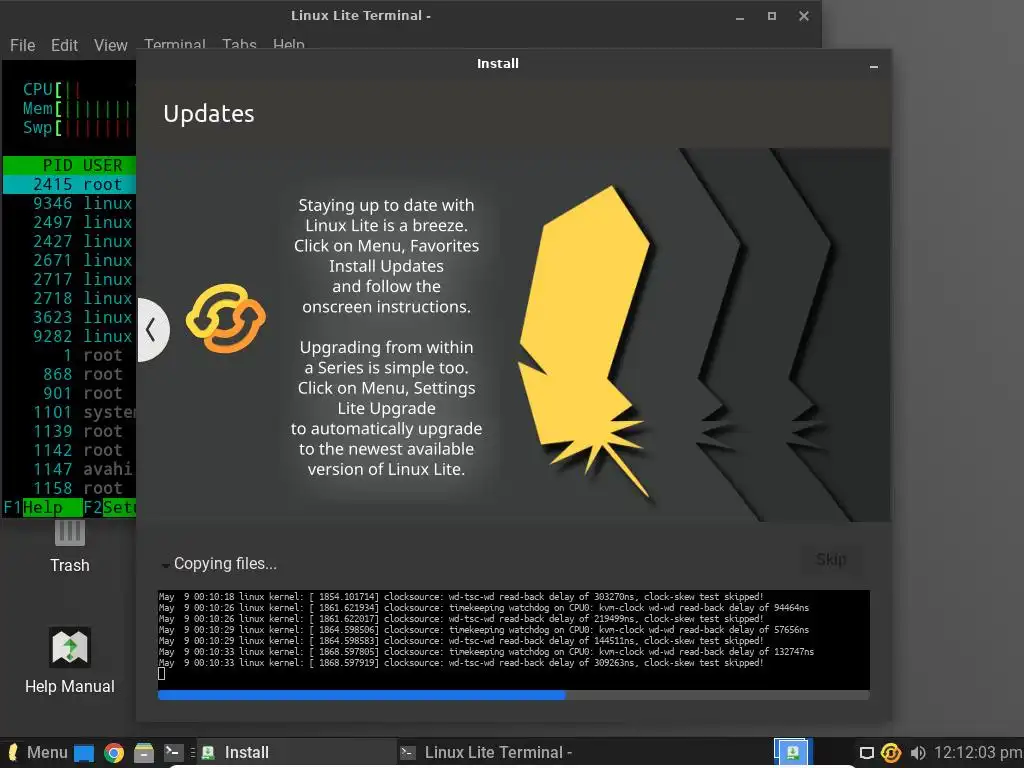The image size is (1024, 768).
Task: Open the Tabs menu in Terminal
Action: (239, 44)
